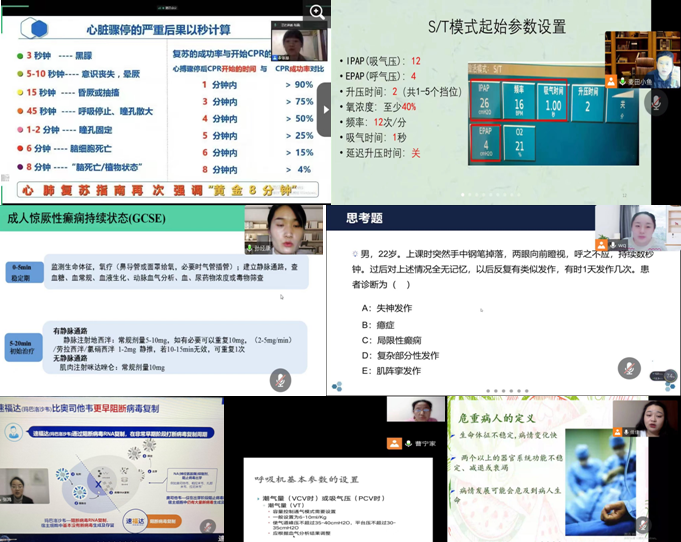Pick option E: 肌阵挛发作
Image resolution: width=681 pixels, height=542 pixels.
click(390, 371)
